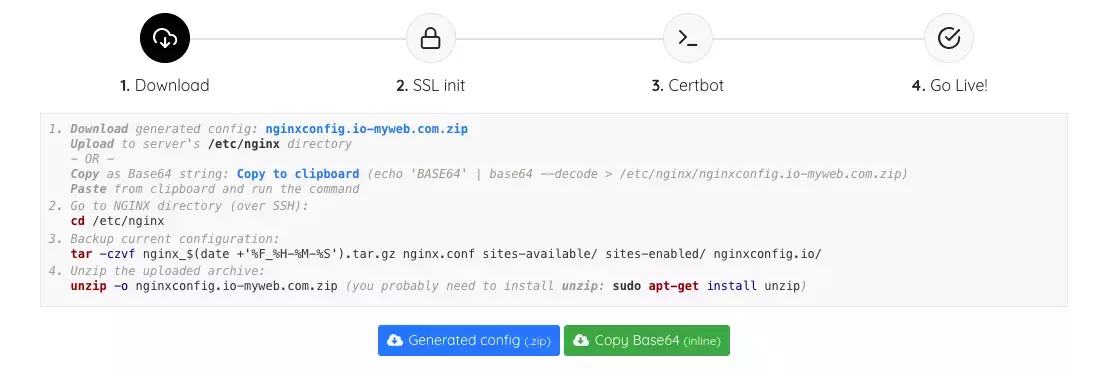Download the nginxconfig.io-myweb.com.zip link

click(x=367, y=129)
